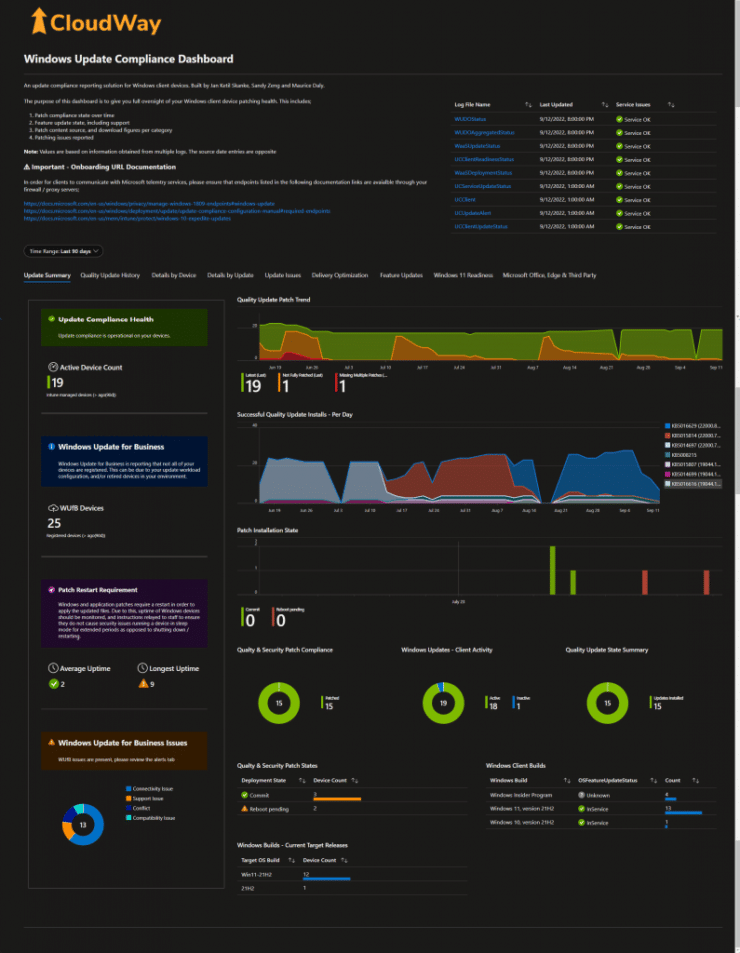Click the Service OK check icon for UCClient
Screen dimensions: 740x953
pos(619,199)
